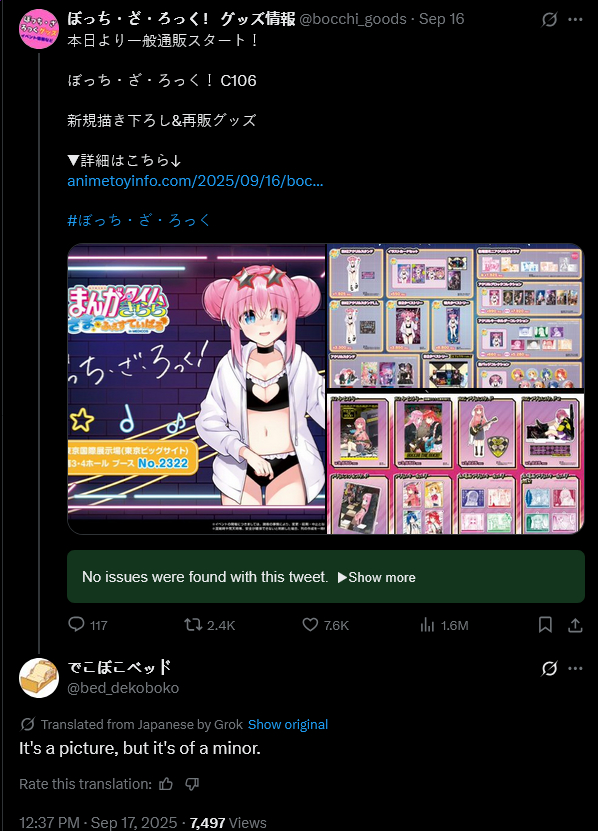View analytics icon showing 1.6M views

point(427,625)
